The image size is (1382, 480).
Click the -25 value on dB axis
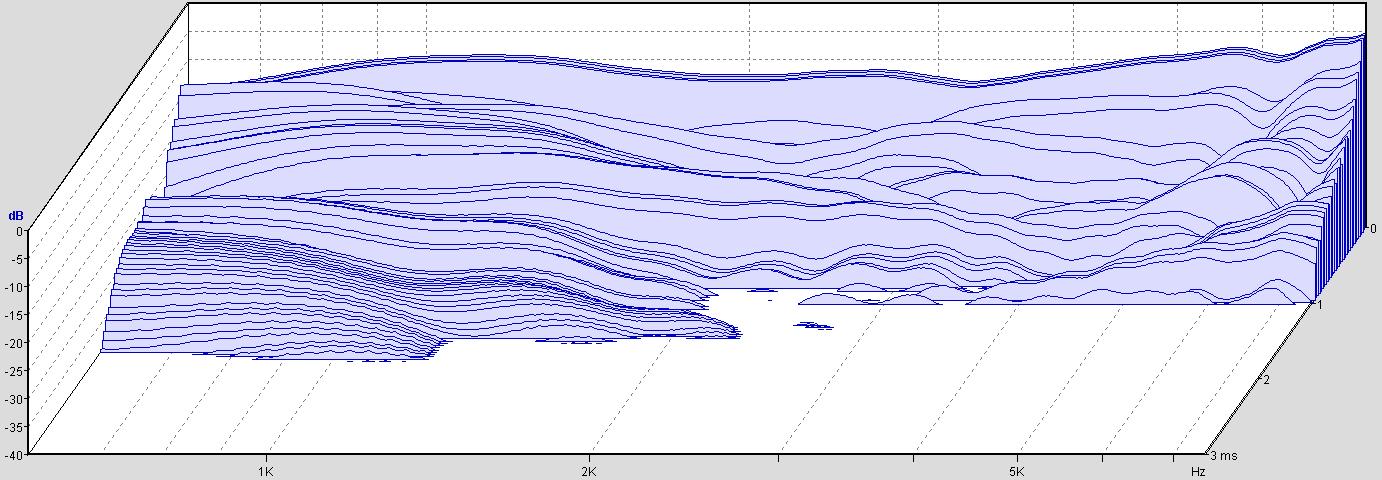click(13, 371)
